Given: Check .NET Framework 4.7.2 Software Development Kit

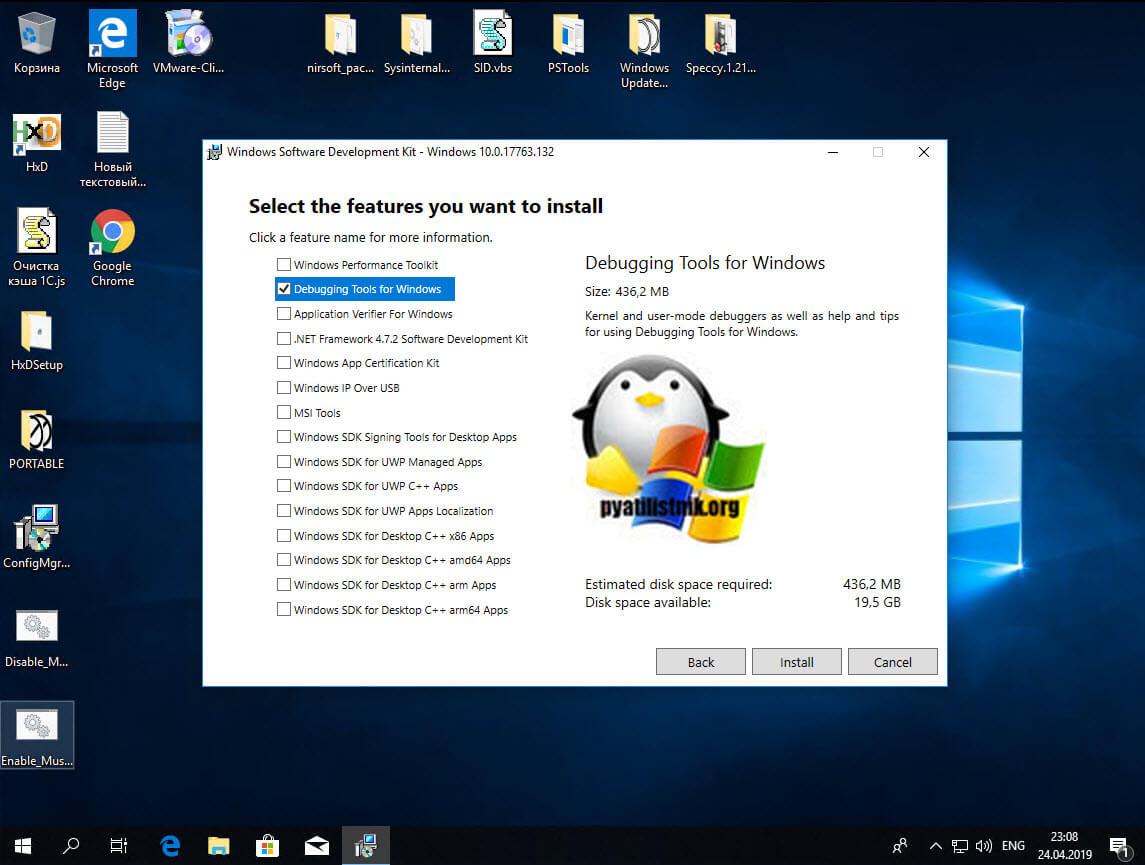Looking at the screenshot, I should (x=284, y=339).
